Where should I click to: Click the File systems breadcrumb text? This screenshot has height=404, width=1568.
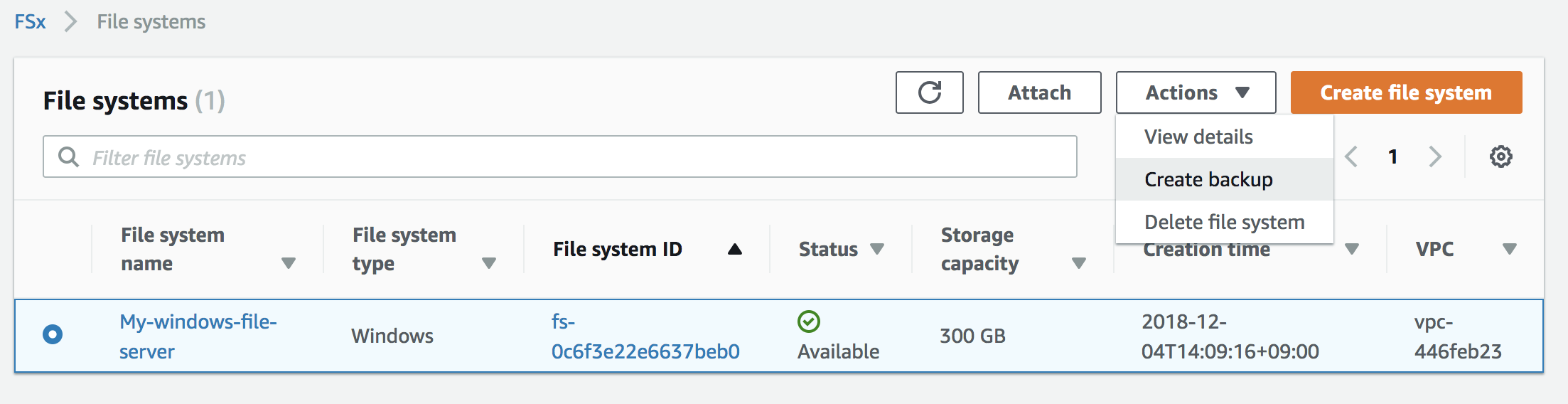[x=151, y=21]
